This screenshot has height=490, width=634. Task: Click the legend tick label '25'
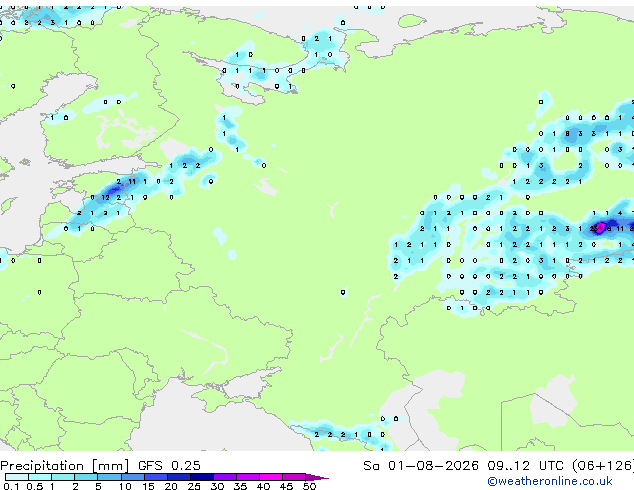[194, 486]
